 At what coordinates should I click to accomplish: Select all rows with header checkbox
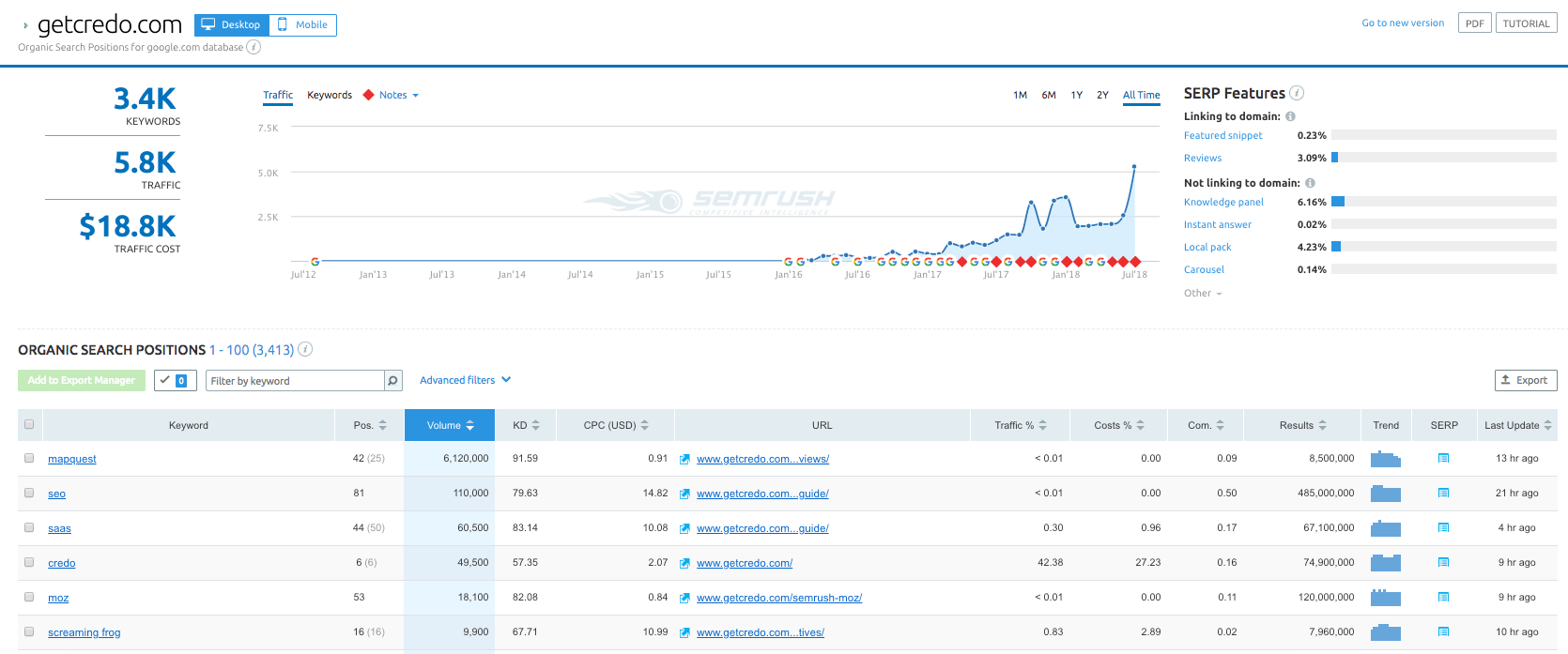[x=29, y=424]
